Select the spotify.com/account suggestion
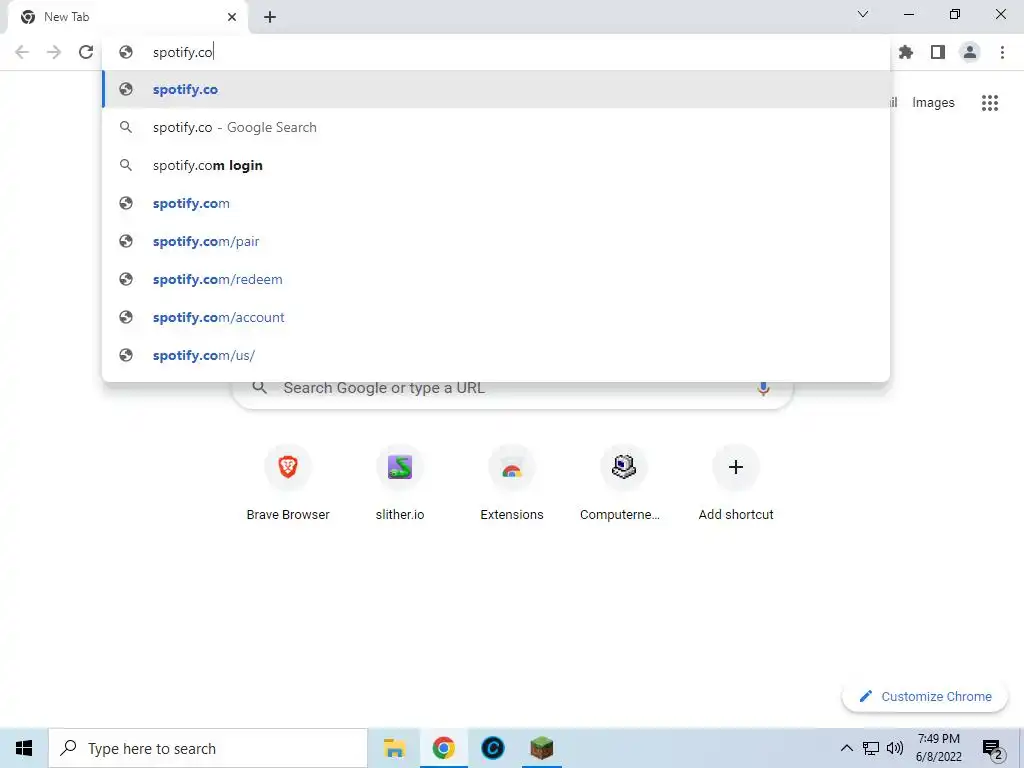The width and height of the screenshot is (1024, 768). 496,317
